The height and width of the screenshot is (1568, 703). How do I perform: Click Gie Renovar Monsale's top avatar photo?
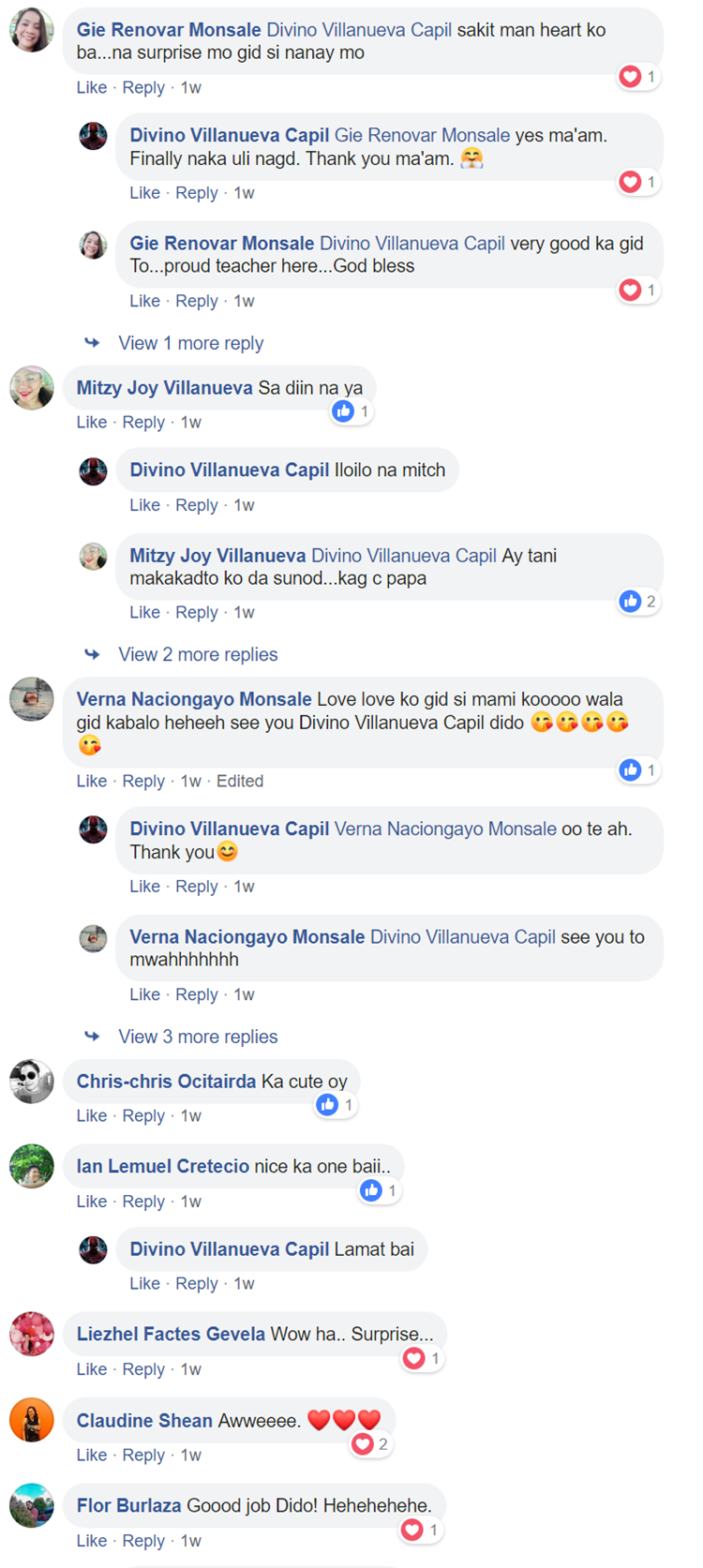tap(32, 30)
